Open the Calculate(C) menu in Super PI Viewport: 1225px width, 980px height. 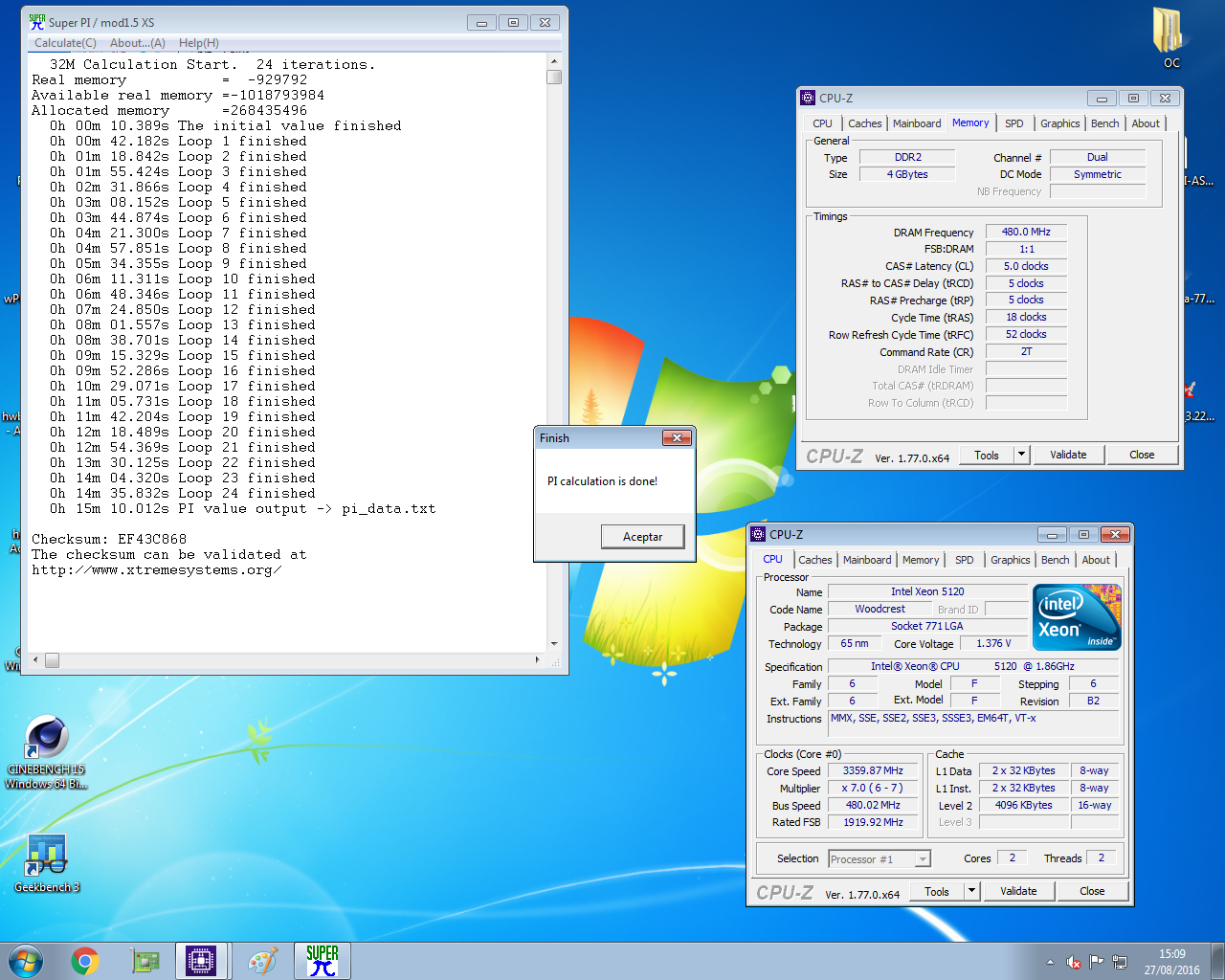pos(65,43)
